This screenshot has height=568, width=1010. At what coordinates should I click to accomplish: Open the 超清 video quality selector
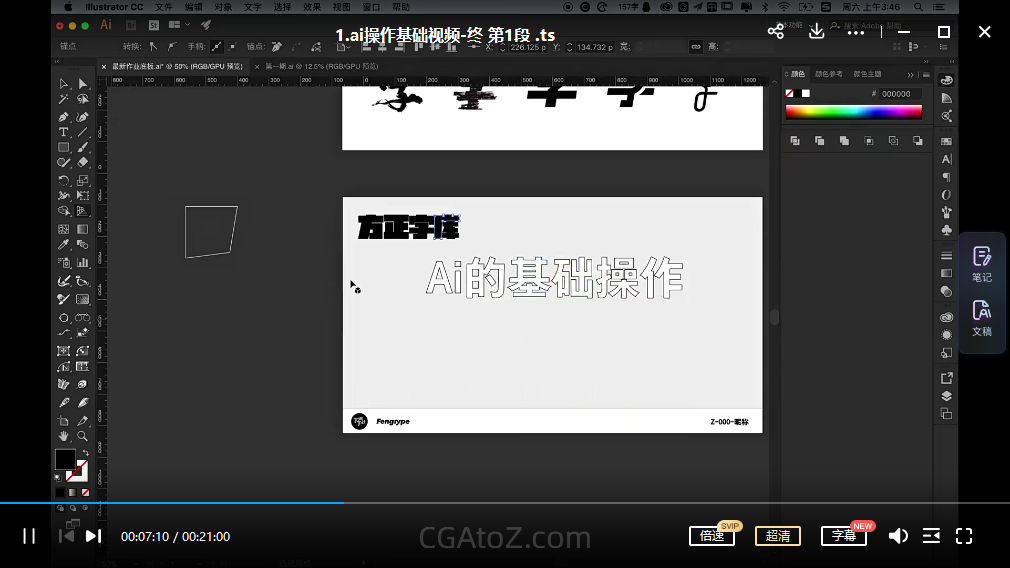777,536
